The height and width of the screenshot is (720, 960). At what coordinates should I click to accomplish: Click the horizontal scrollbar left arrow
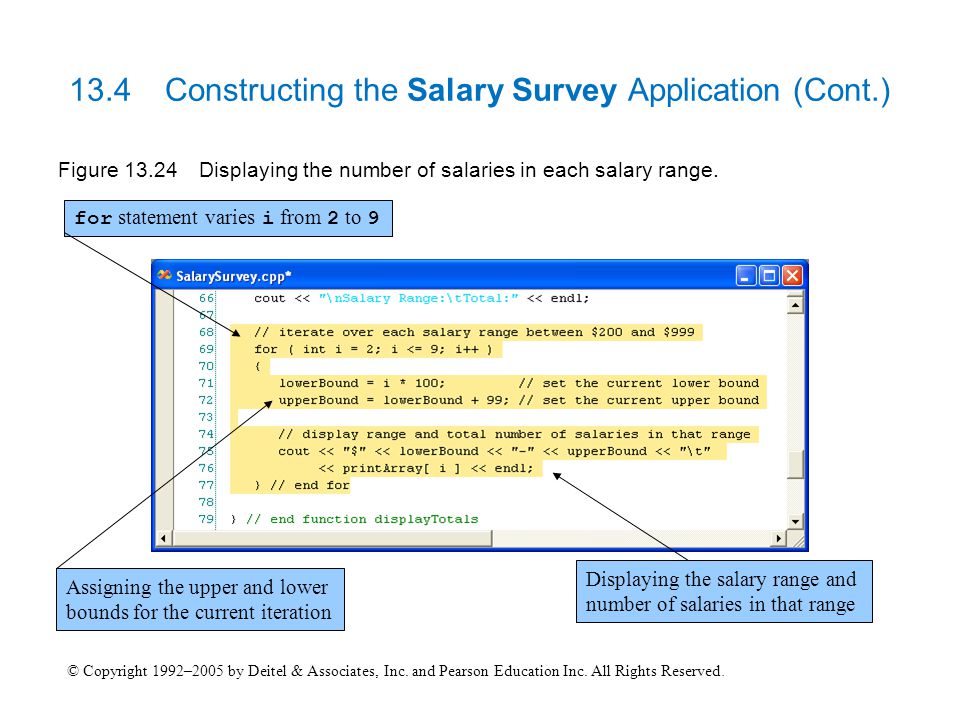point(163,538)
